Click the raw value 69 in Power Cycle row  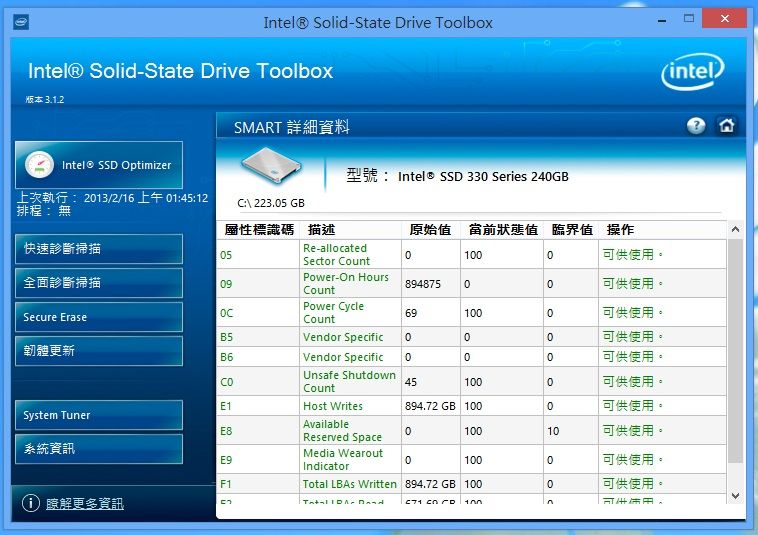pyautogui.click(x=411, y=313)
